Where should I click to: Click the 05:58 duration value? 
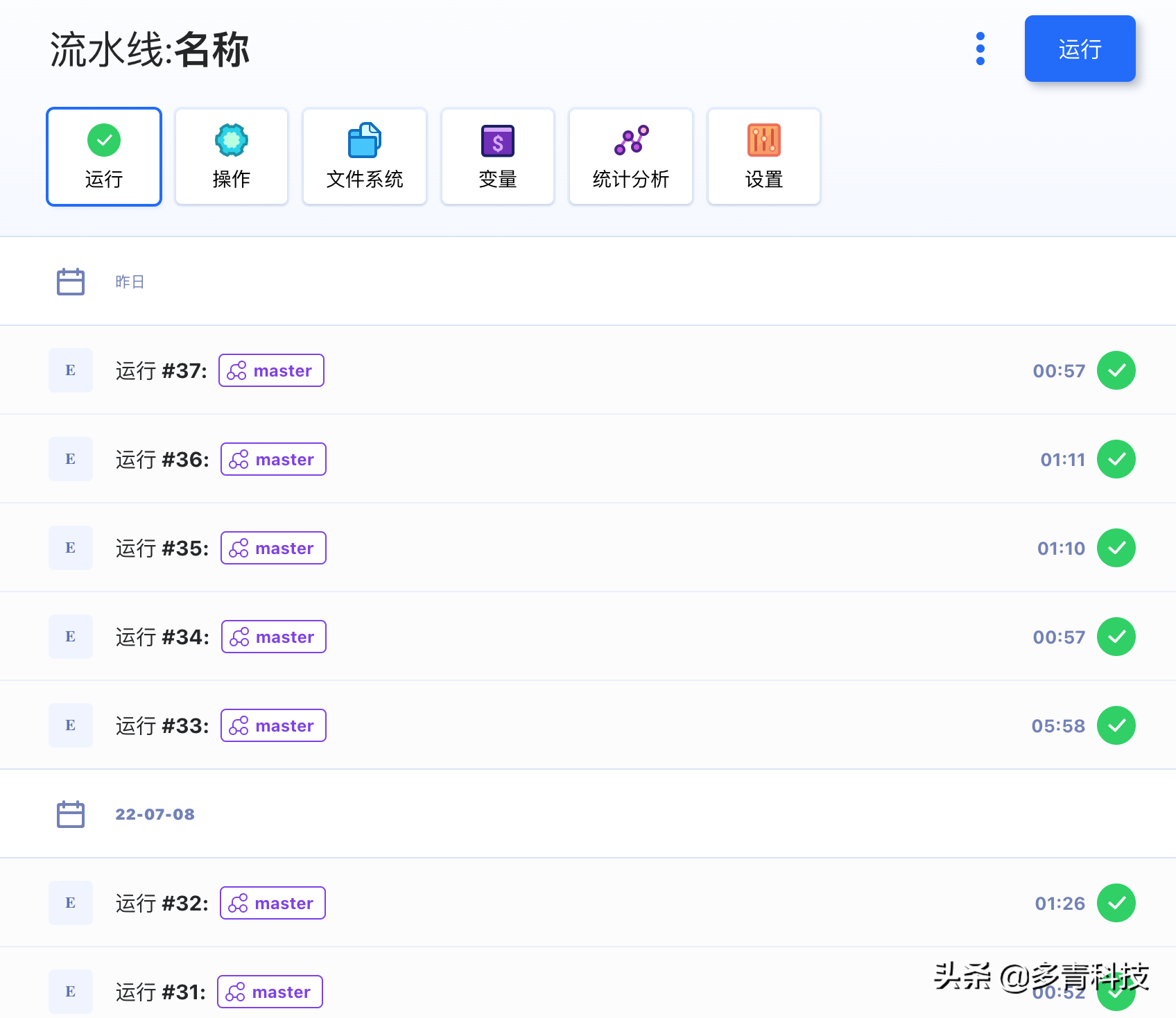(x=1058, y=726)
